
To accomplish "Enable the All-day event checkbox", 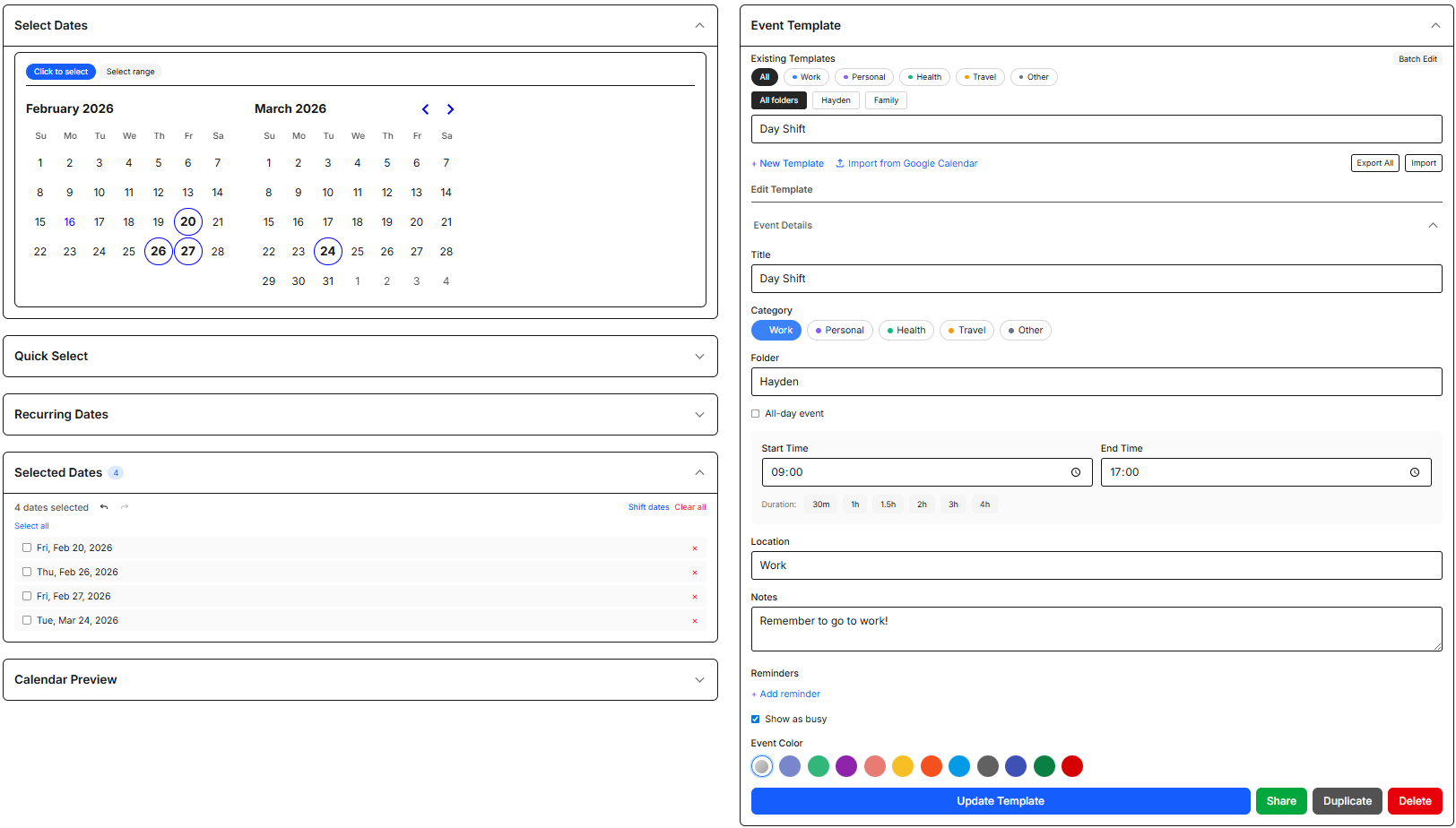I will point(756,413).
